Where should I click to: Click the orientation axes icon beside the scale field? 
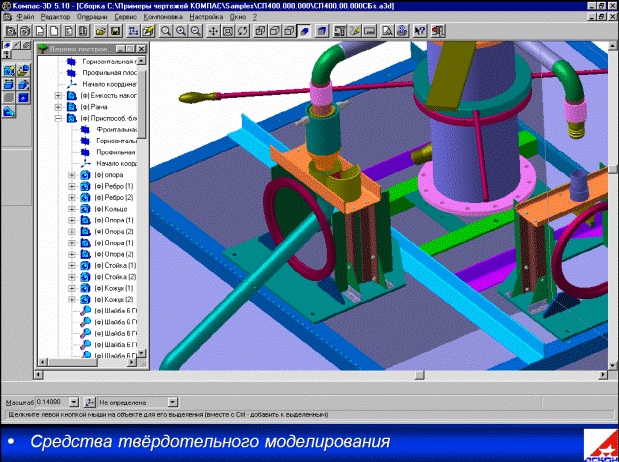89,402
